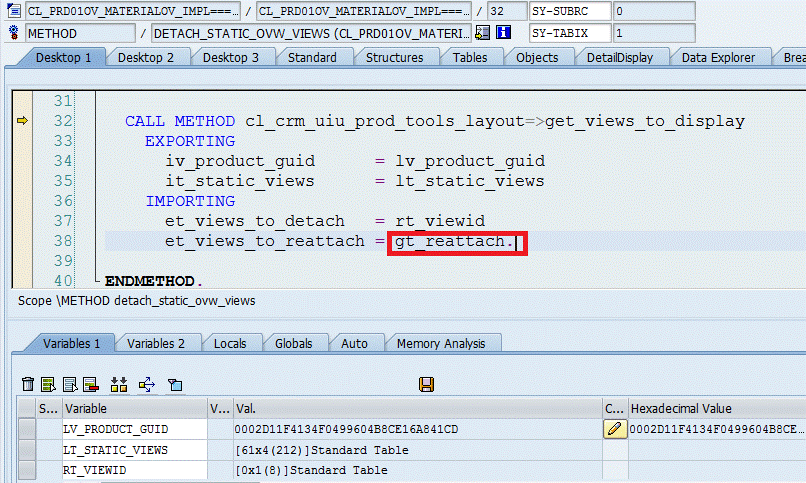
Task: Click the hexadecimal value of LV_PRODUCT_GUID
Action: point(717,429)
